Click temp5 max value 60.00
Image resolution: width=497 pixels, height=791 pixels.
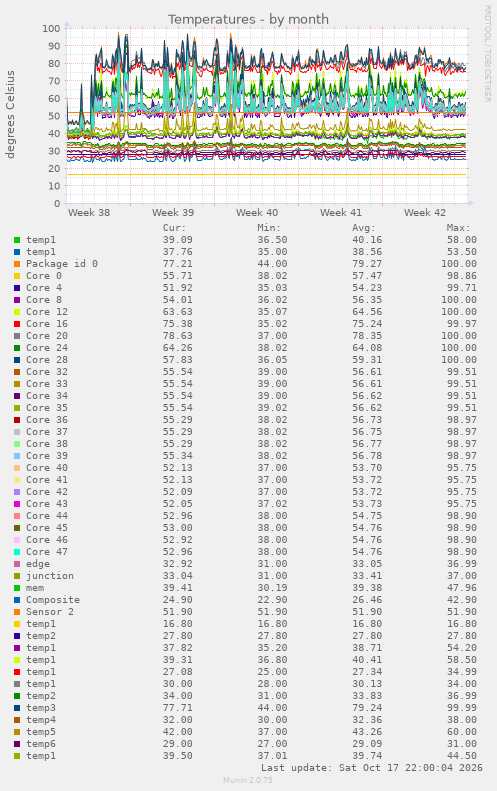pos(462,732)
